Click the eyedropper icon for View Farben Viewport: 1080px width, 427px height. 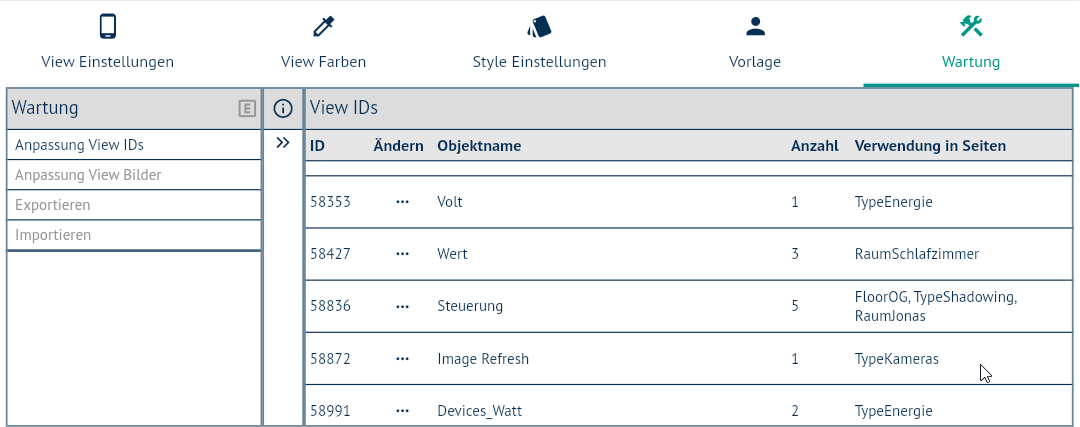[323, 27]
